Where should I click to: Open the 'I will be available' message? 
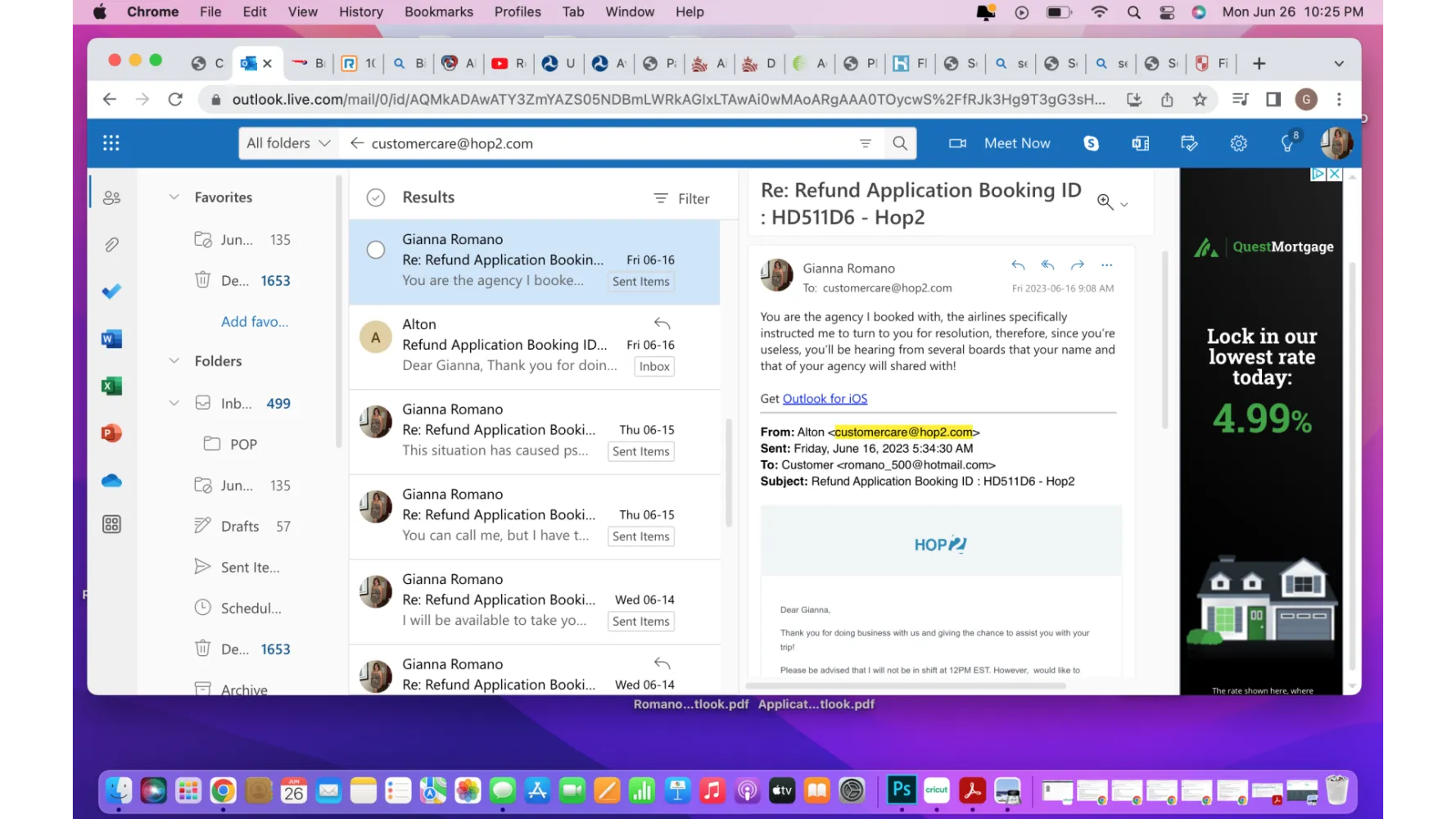tap(535, 602)
